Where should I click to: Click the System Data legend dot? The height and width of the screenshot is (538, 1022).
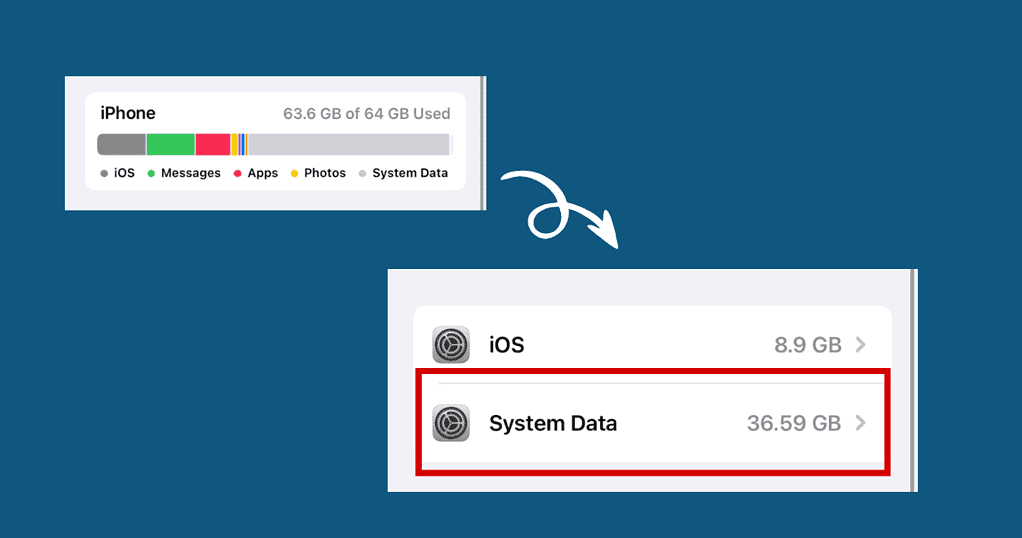coord(362,173)
